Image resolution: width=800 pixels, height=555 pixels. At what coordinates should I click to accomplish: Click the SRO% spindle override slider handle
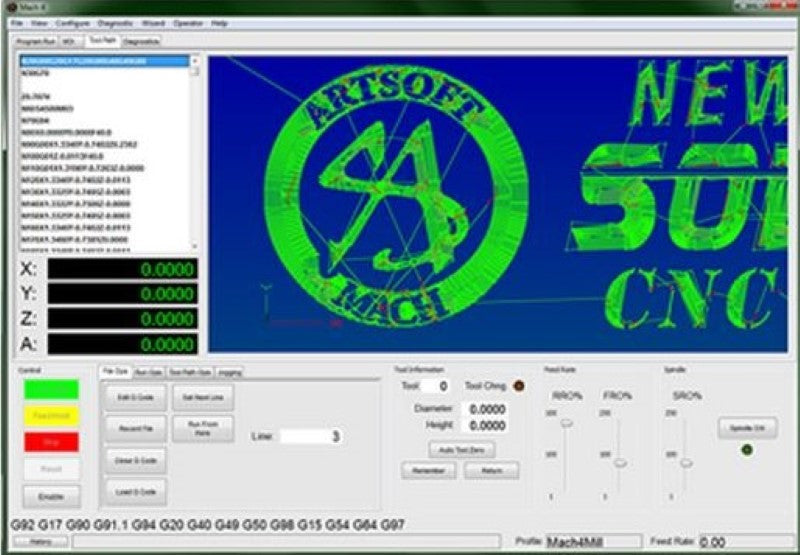click(685, 462)
